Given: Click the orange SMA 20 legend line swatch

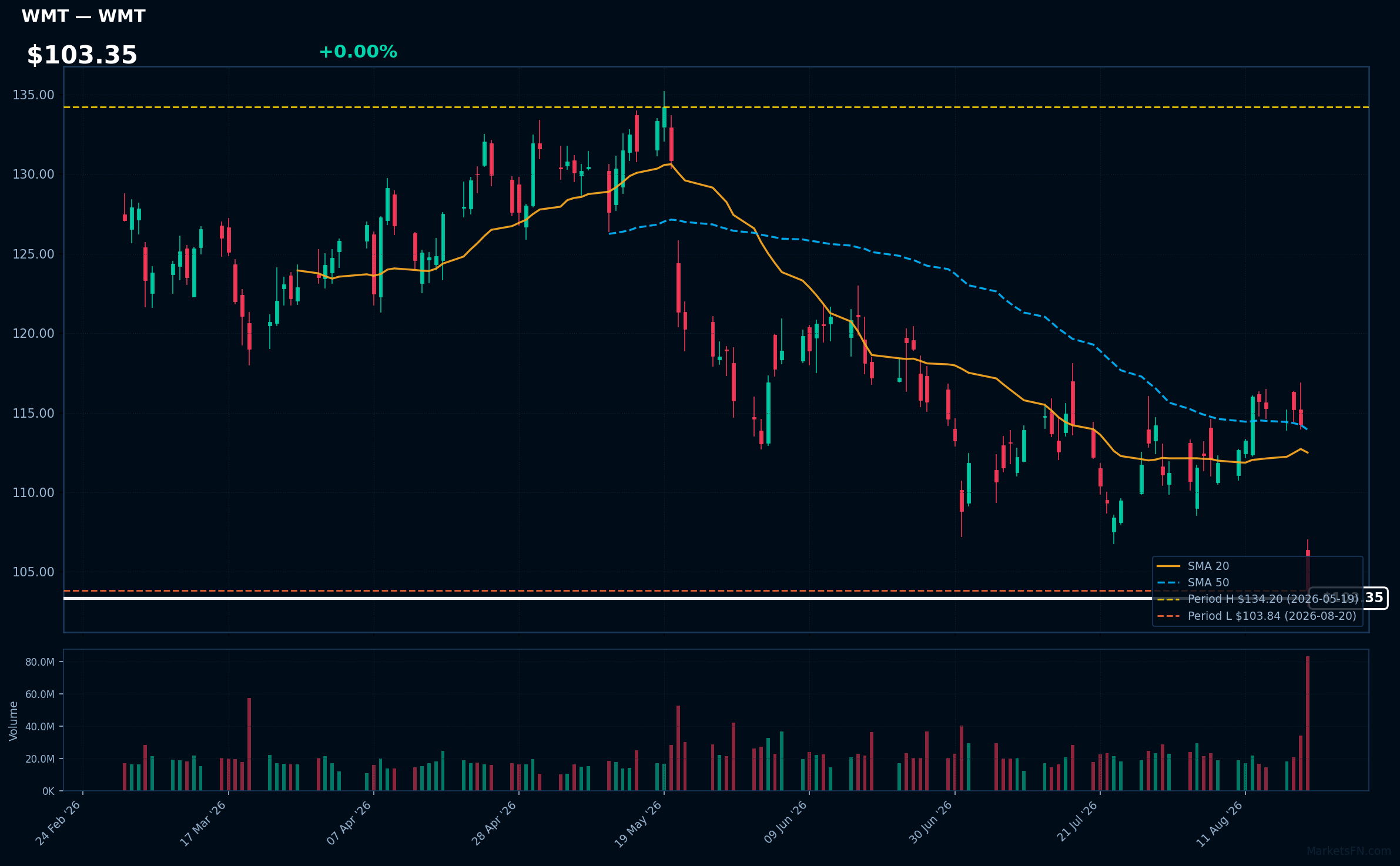Looking at the screenshot, I should coord(1168,566).
